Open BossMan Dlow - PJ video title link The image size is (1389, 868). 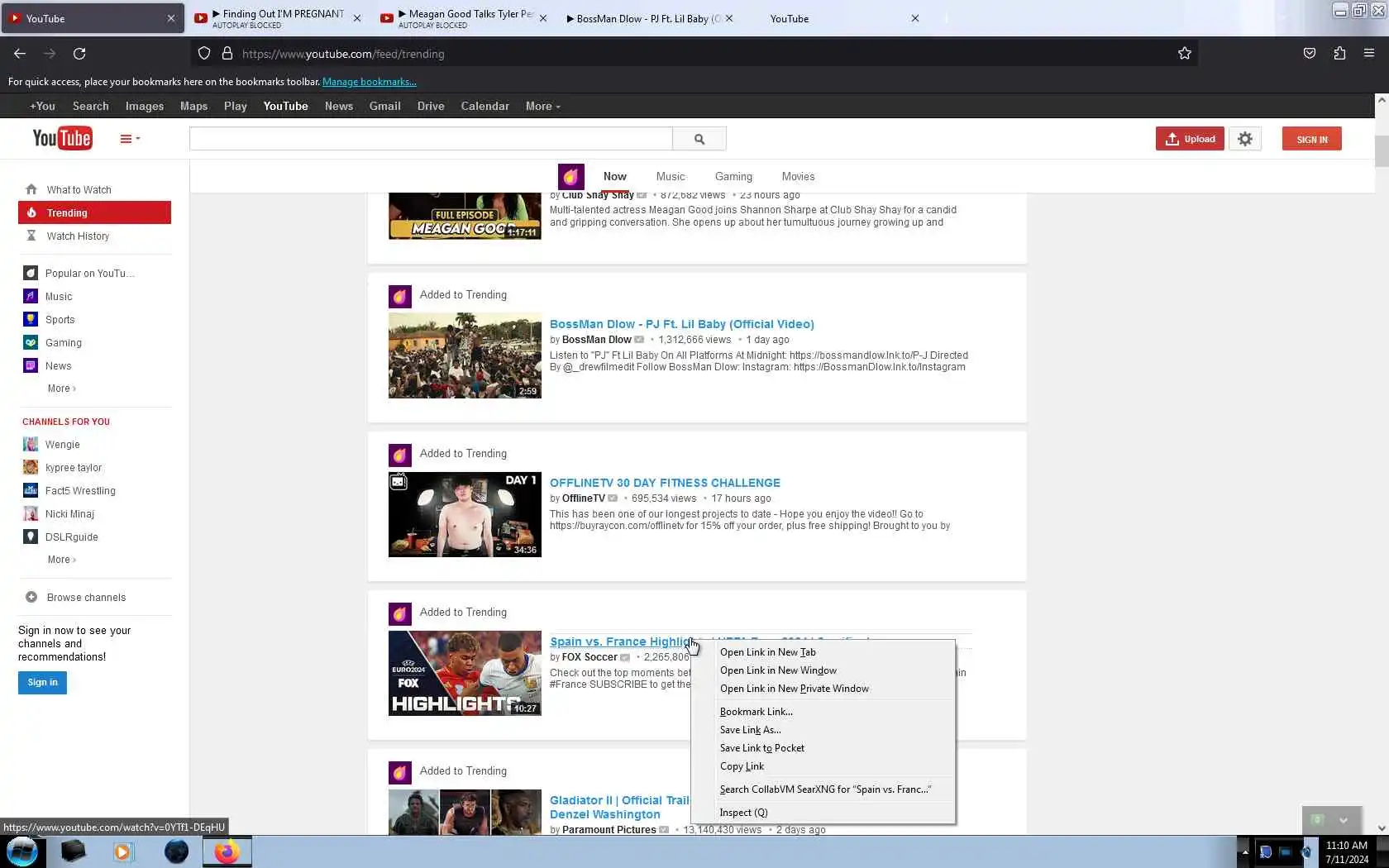click(682, 324)
